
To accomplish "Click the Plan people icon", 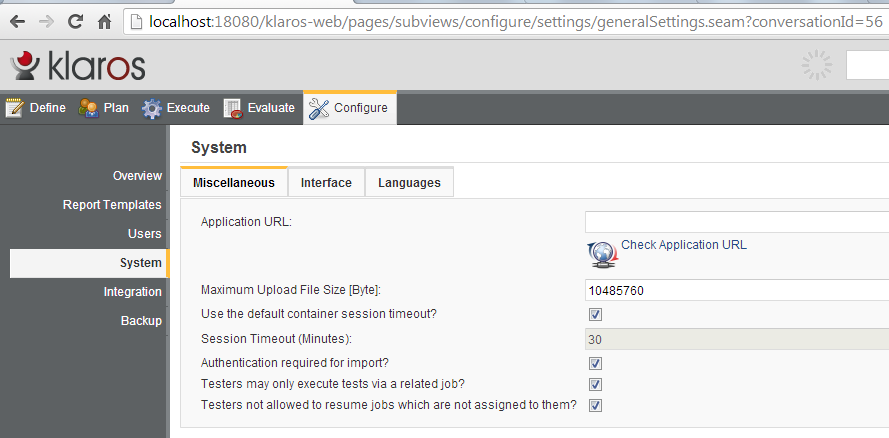I will 88,108.
